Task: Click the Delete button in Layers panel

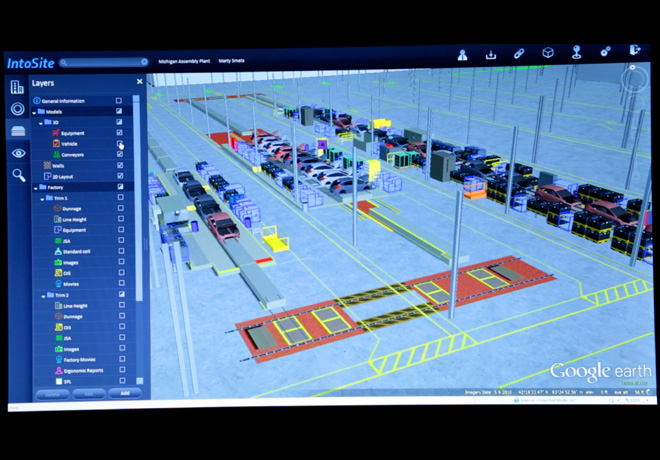Action: click(52, 395)
